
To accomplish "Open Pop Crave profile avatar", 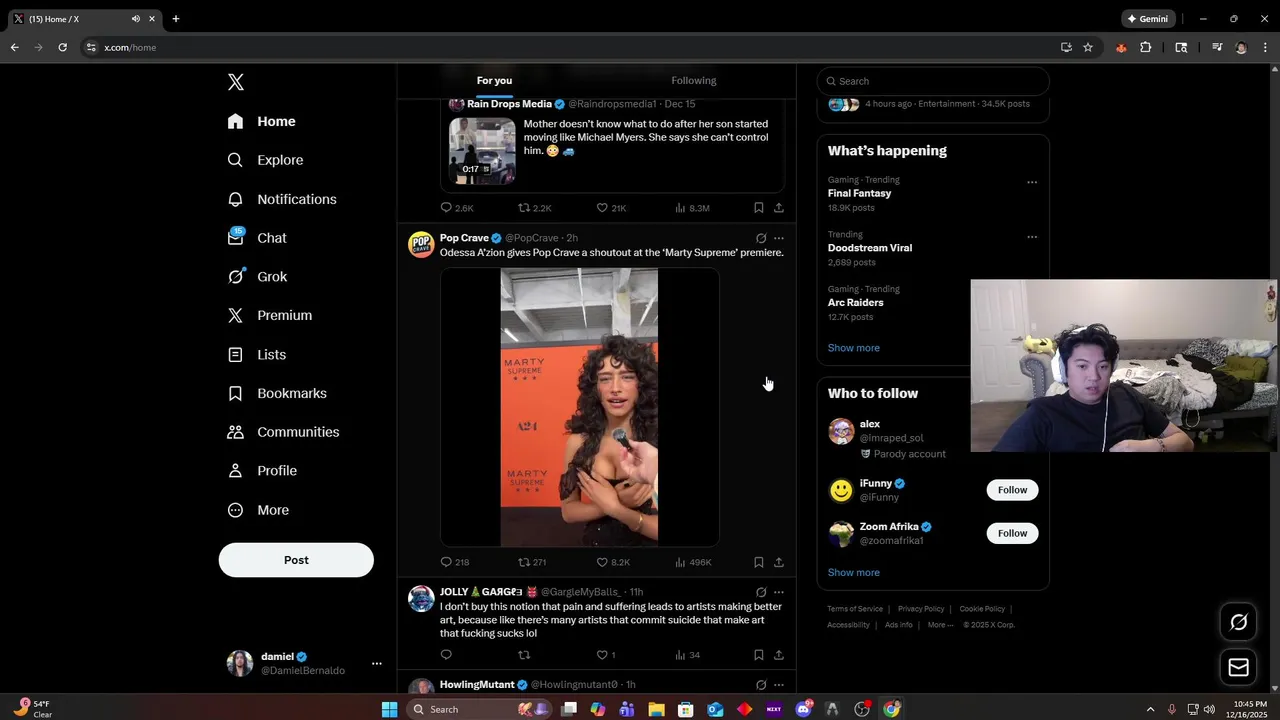I will [421, 245].
